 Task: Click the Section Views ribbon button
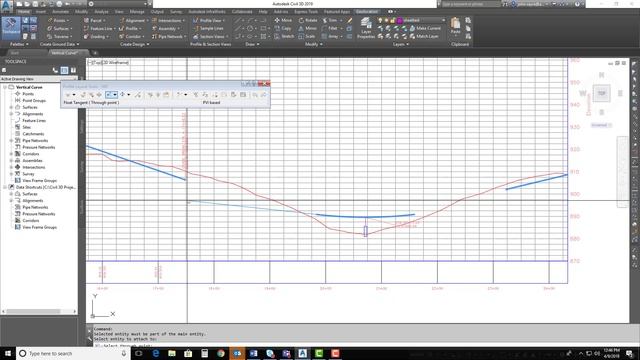click(x=211, y=37)
